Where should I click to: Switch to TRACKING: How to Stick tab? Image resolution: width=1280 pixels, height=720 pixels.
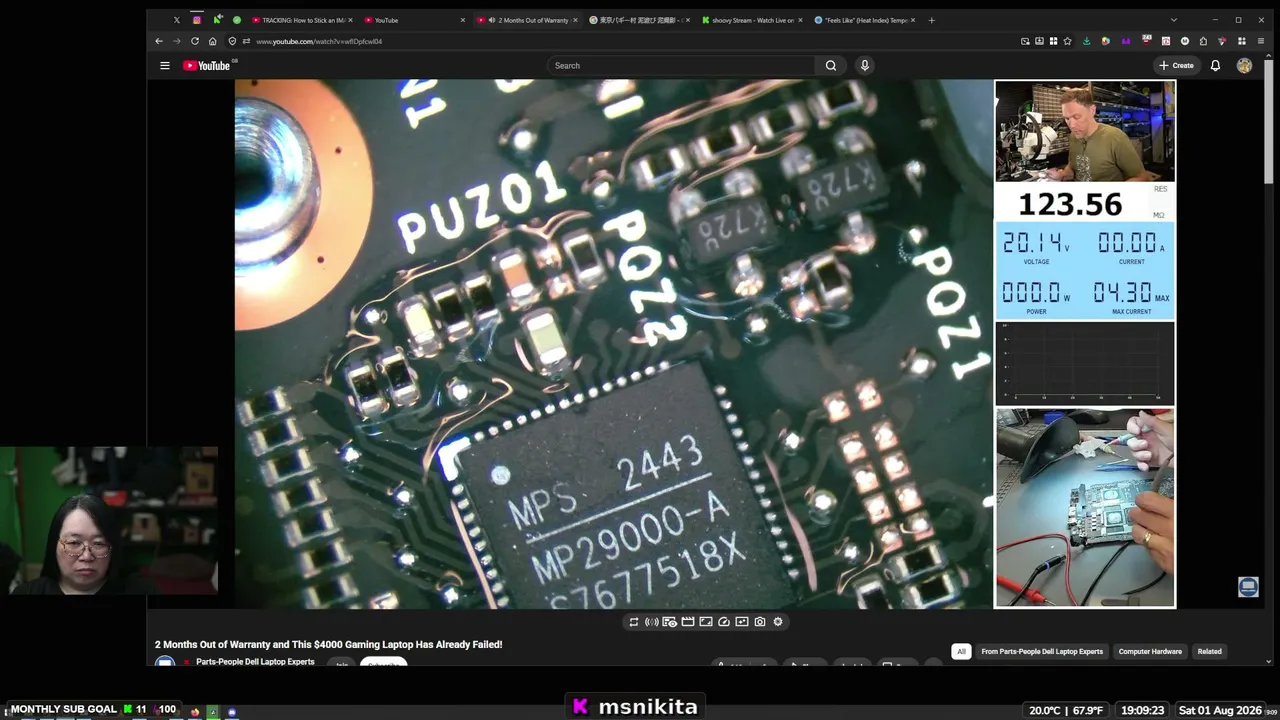coord(303,20)
